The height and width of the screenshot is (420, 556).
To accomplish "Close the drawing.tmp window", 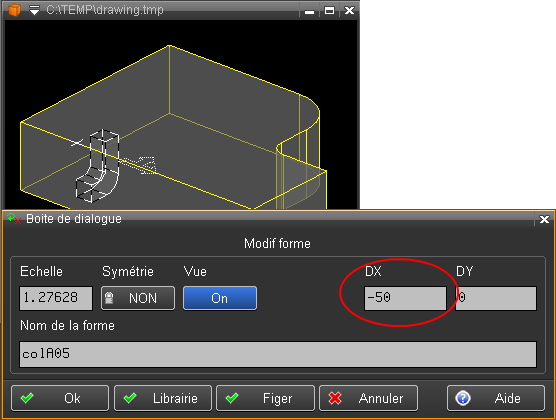I will pos(349,11).
